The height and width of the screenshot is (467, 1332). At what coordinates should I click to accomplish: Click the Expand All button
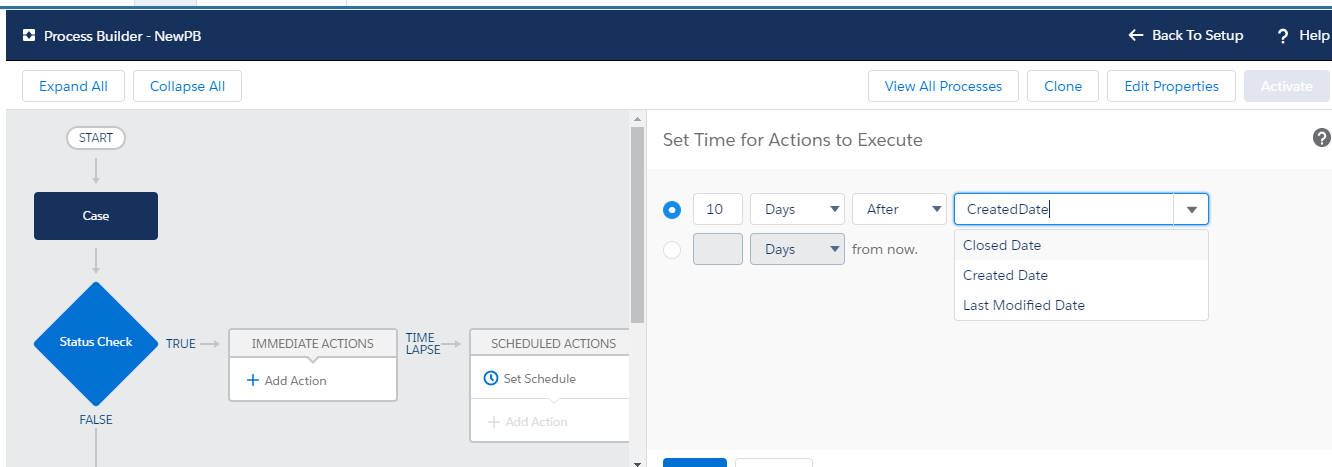pos(73,86)
